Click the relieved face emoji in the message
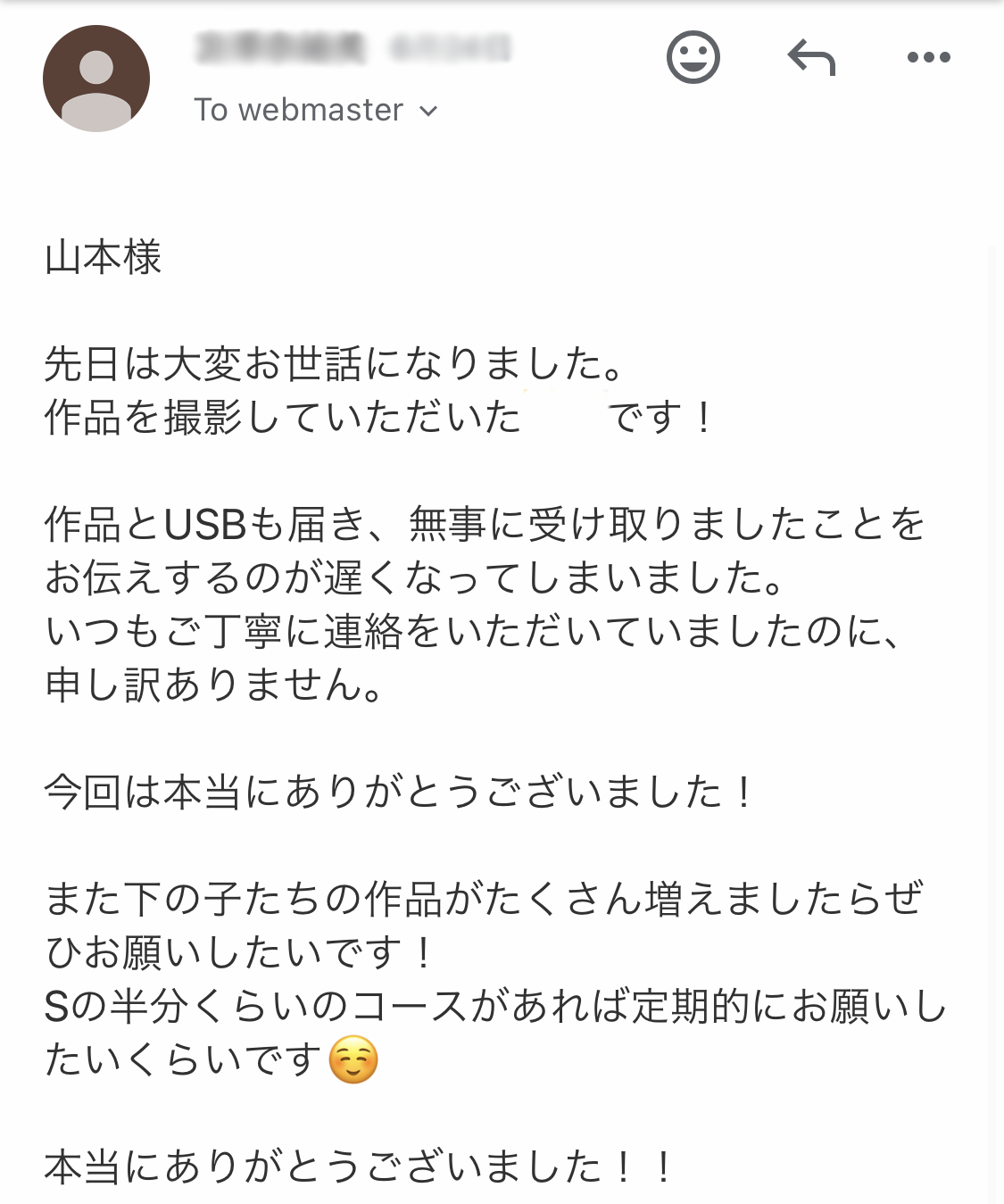The height and width of the screenshot is (1204, 1004). coord(353,1060)
